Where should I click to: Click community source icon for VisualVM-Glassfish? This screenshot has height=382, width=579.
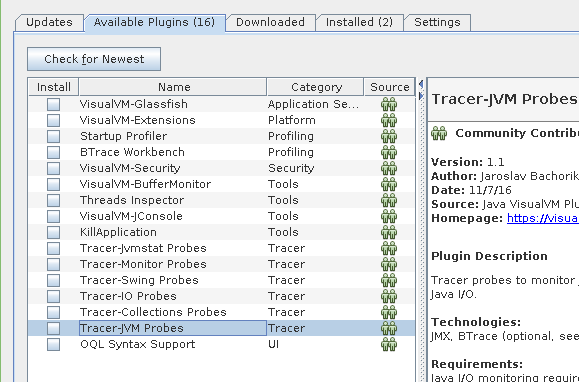pos(389,104)
